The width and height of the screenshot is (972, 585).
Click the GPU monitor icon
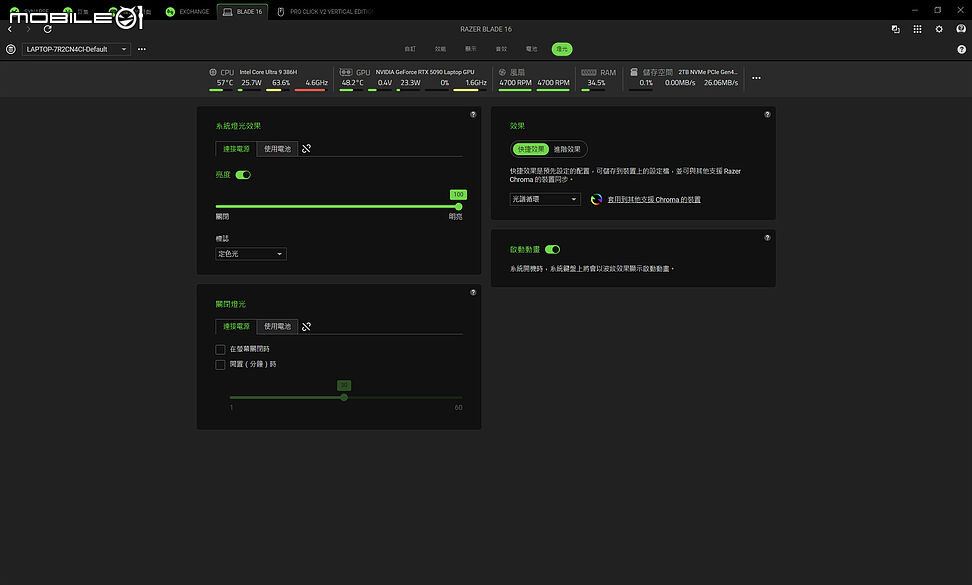(346, 72)
